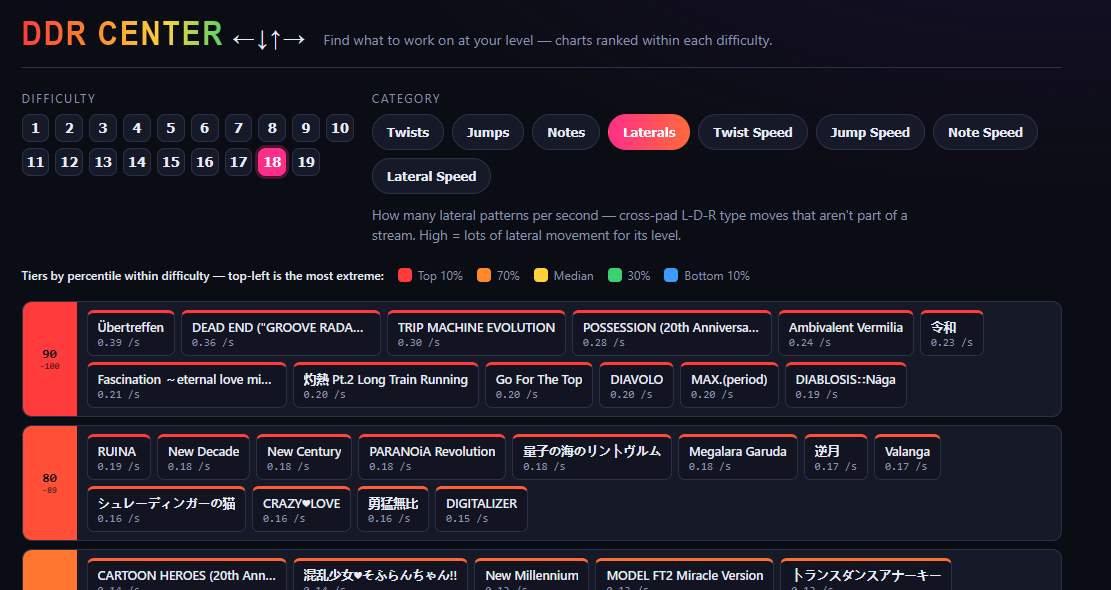Open the DEAD END ("GROOVE RADA... chart card
1111x590 pixels.
[x=281, y=333]
